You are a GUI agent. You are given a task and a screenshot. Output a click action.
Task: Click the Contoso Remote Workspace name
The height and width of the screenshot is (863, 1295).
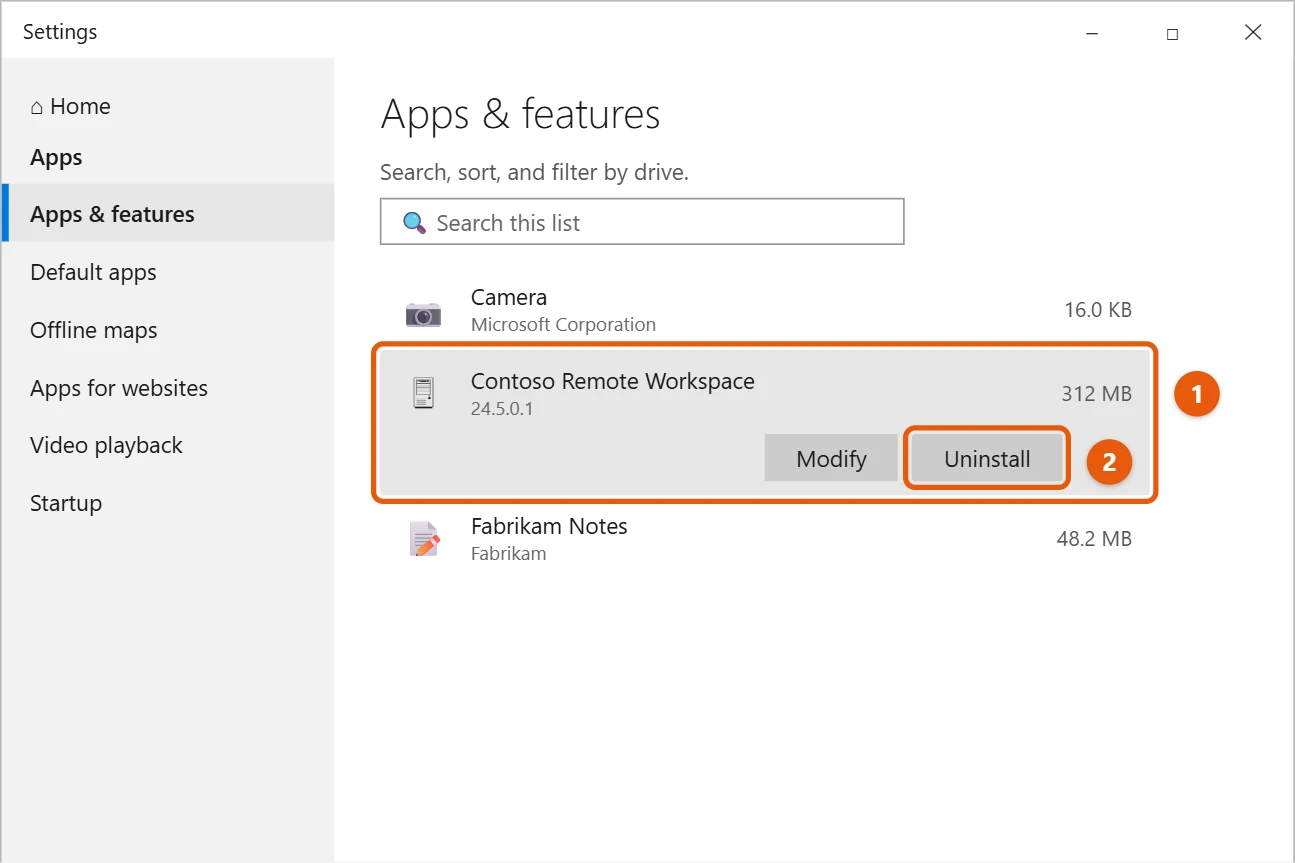click(x=612, y=381)
